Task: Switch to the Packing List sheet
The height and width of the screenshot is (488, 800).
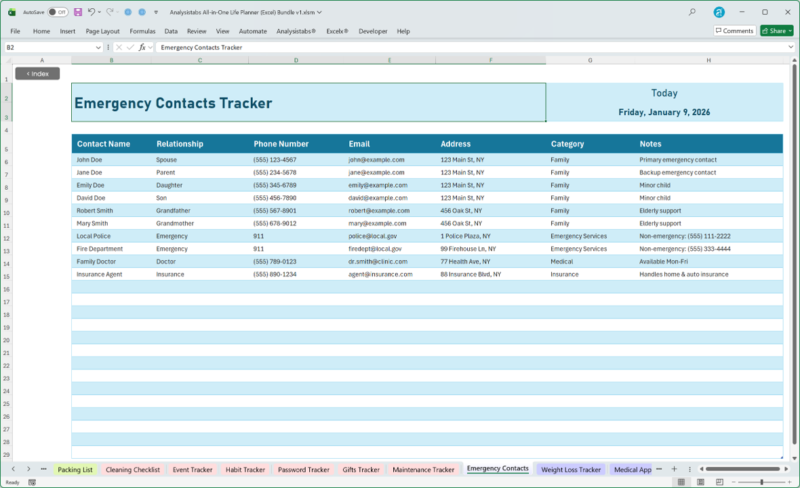Action: tap(75, 470)
